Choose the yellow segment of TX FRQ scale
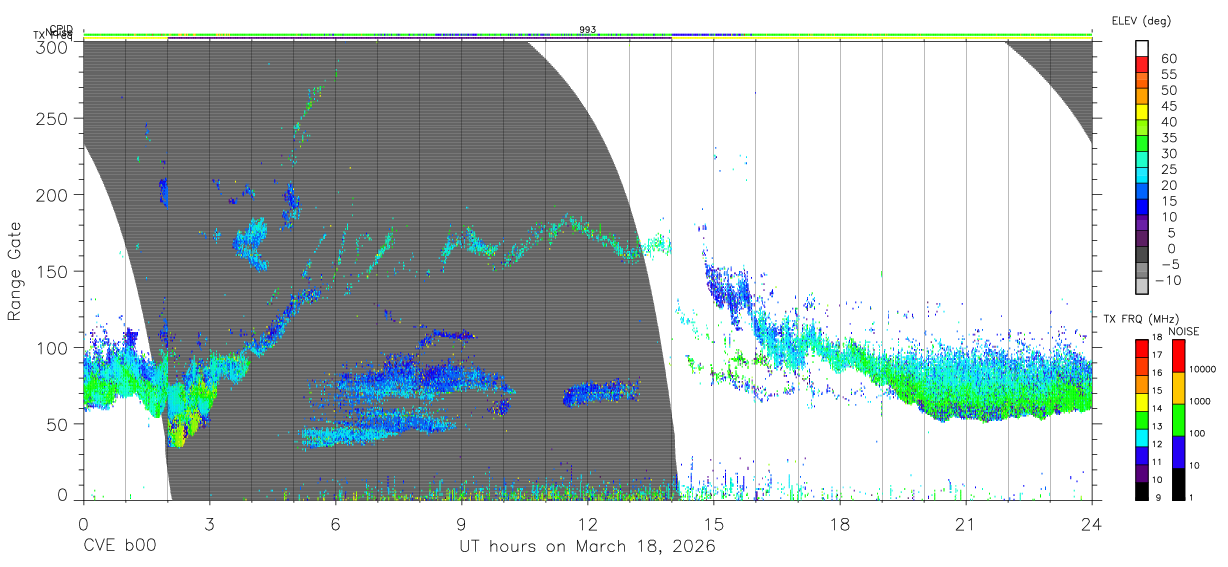1228x567 pixels. 1142,402
